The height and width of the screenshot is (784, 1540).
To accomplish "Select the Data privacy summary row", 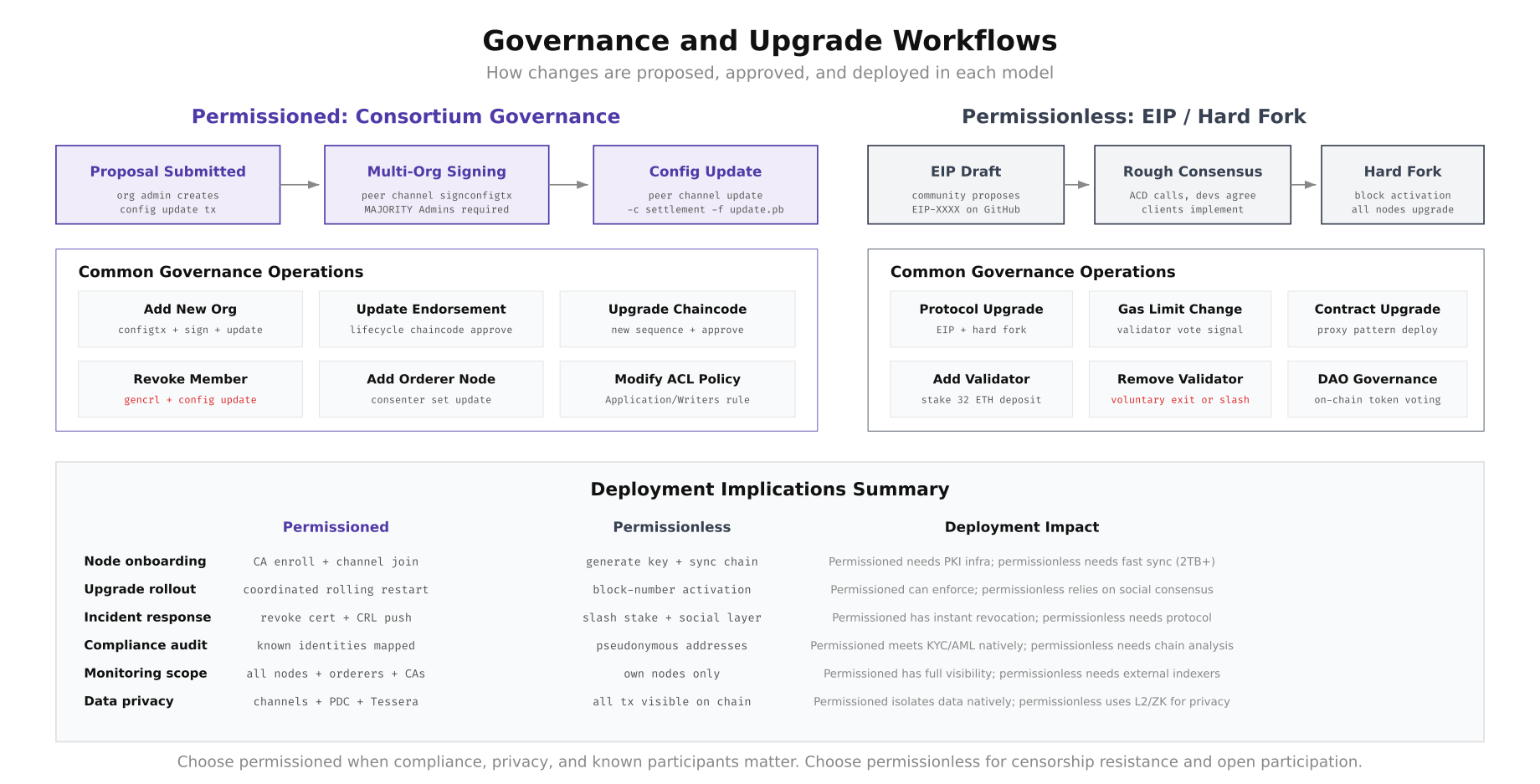I will pos(129,701).
